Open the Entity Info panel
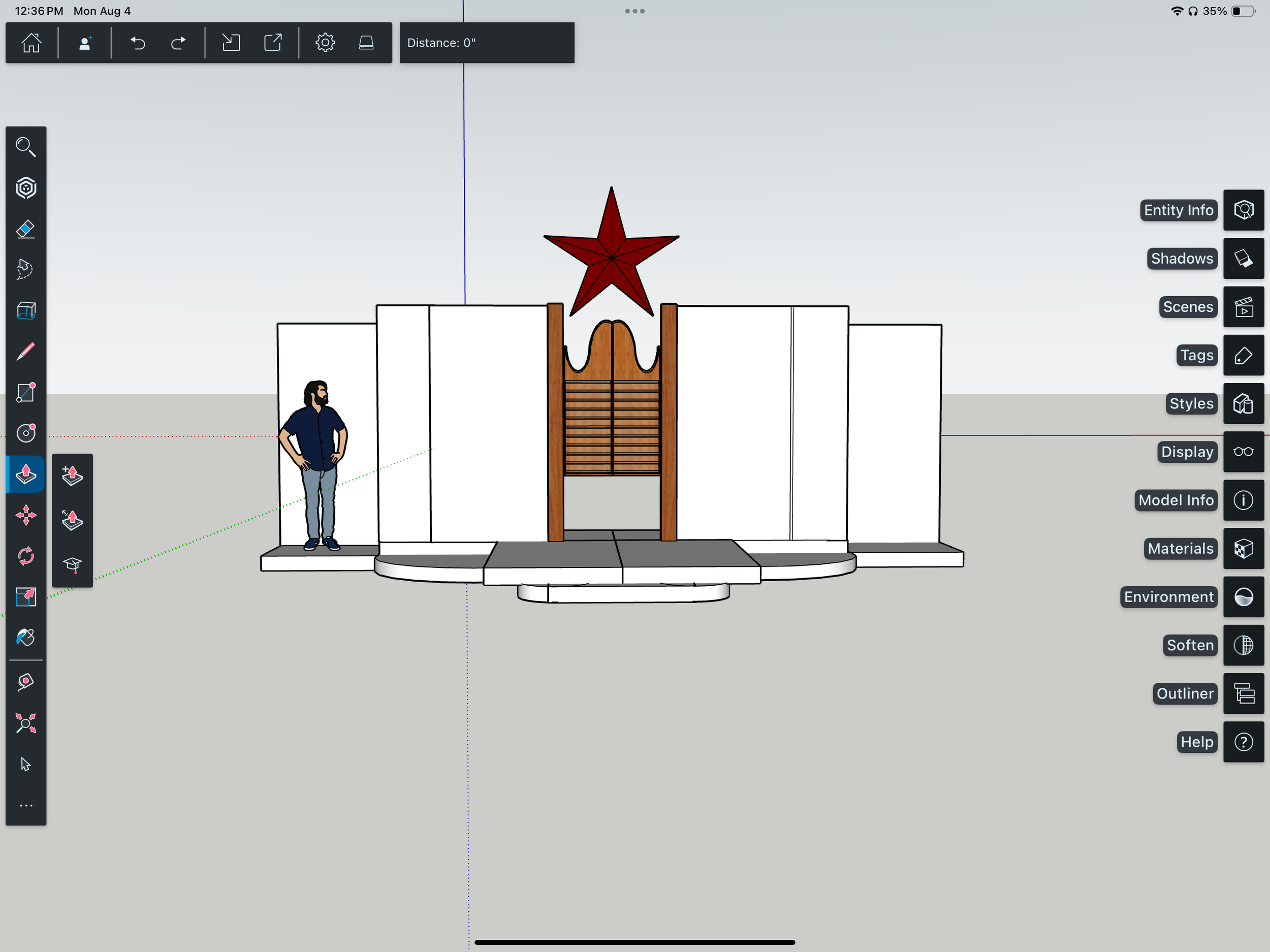 click(1244, 210)
